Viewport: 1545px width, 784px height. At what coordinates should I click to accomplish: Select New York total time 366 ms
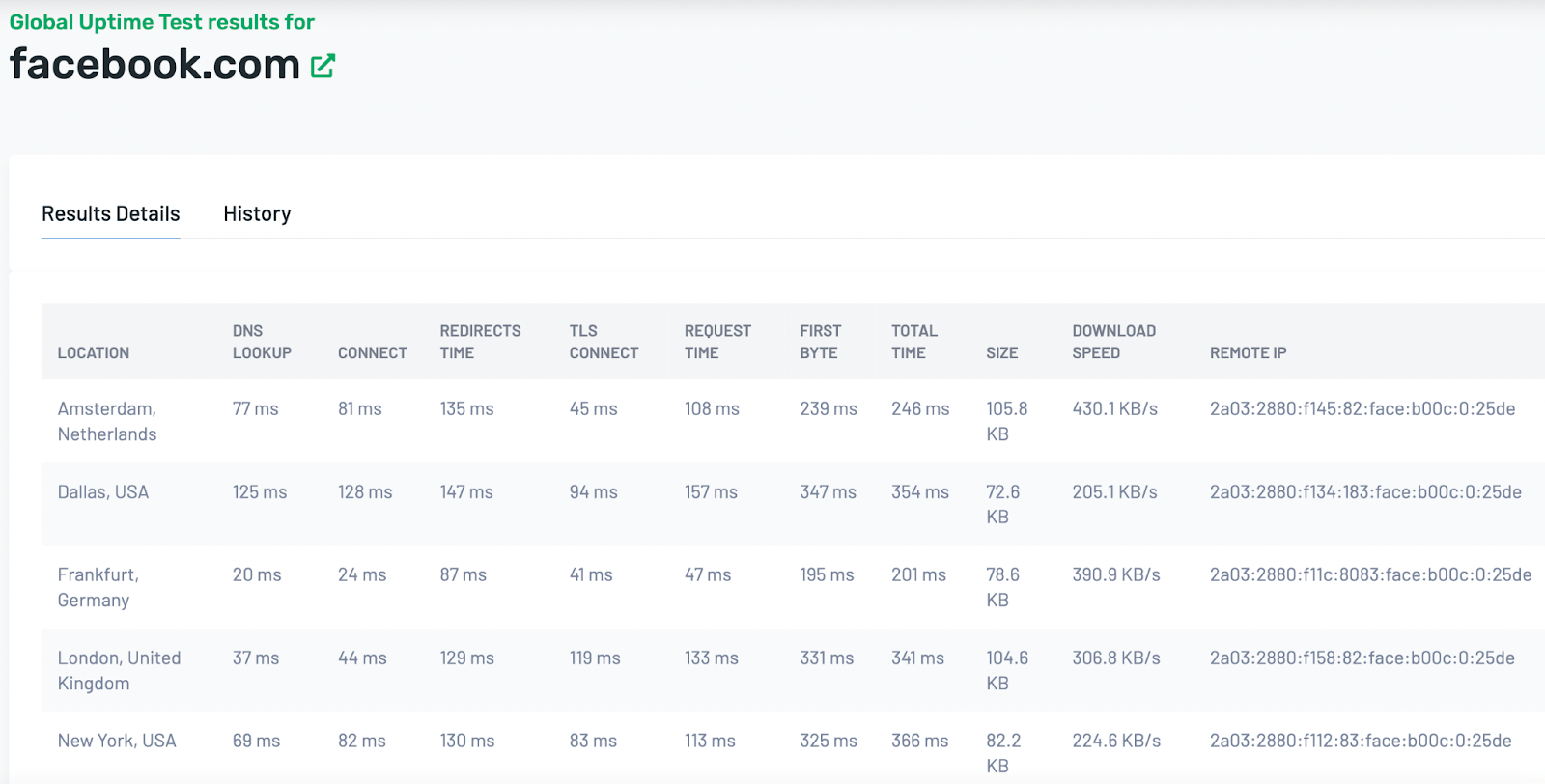(920, 742)
